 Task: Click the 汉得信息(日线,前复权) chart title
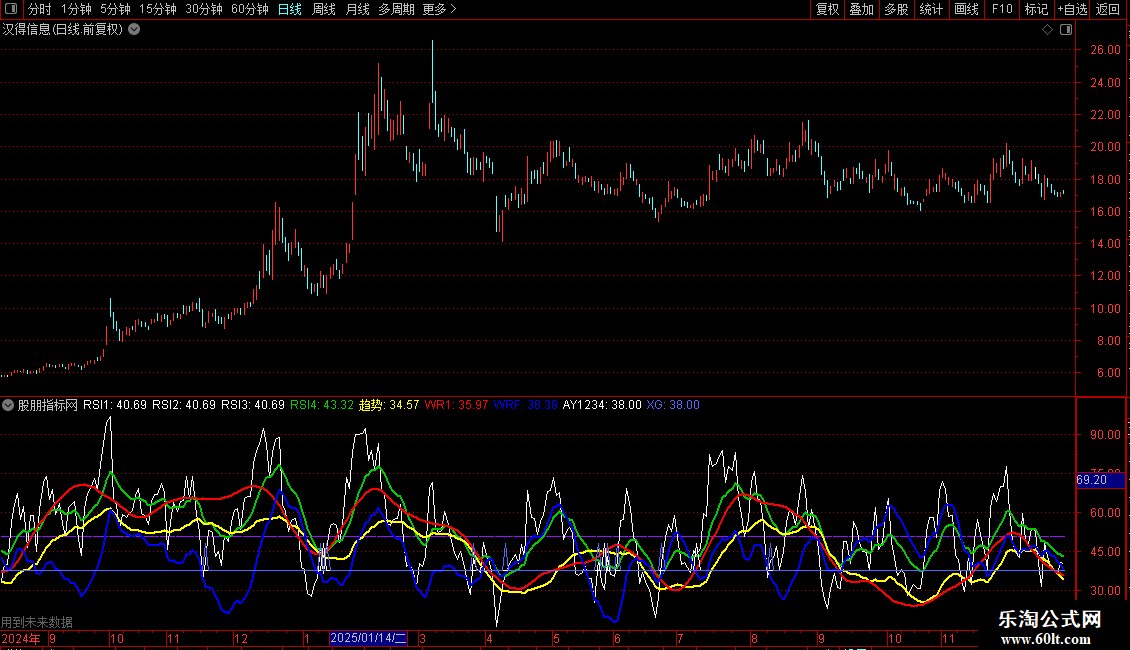pos(63,30)
